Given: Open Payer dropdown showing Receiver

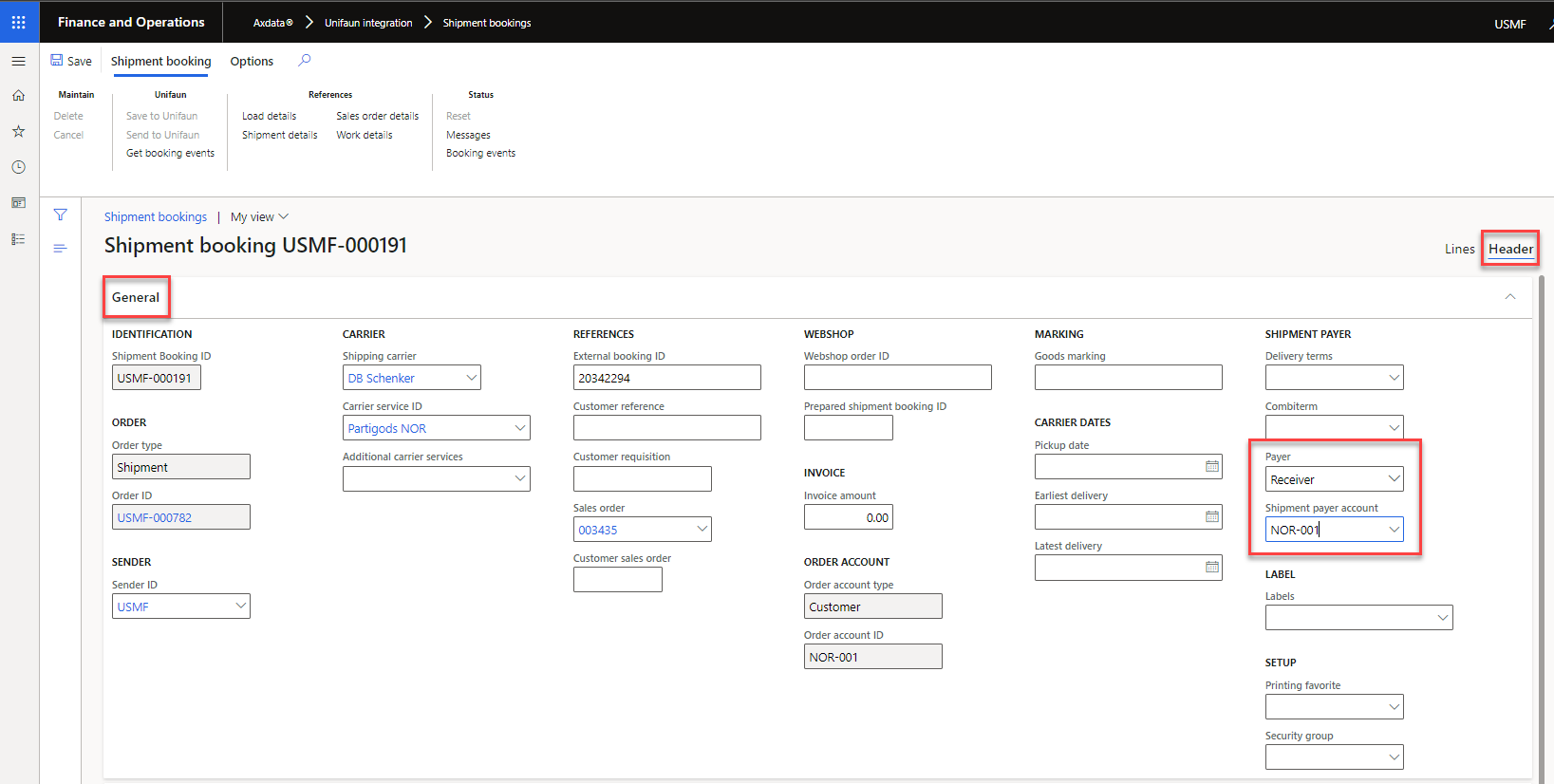Looking at the screenshot, I should (1395, 478).
